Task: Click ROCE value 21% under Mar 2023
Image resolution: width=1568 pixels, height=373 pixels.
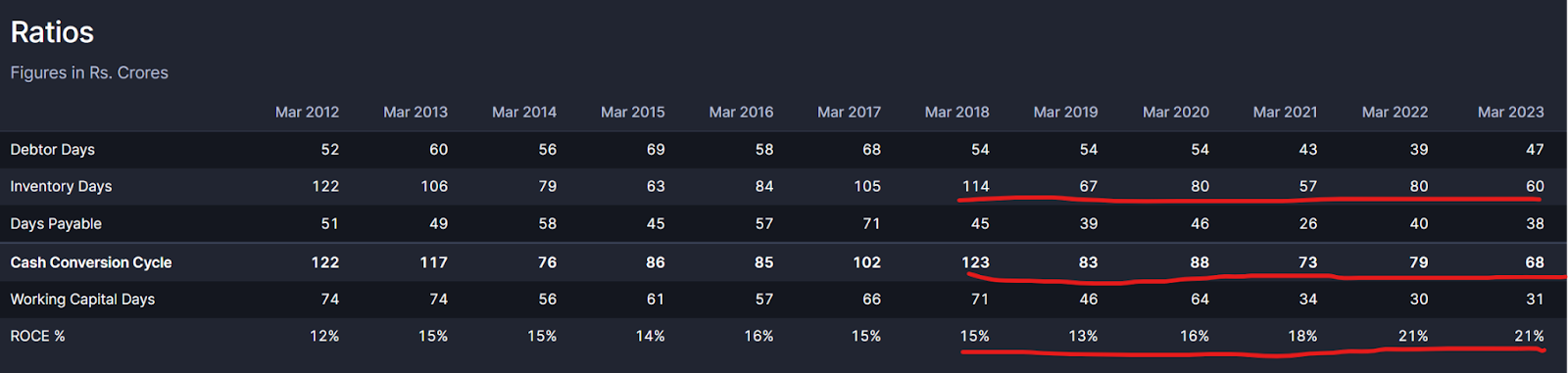Action: point(1529,336)
